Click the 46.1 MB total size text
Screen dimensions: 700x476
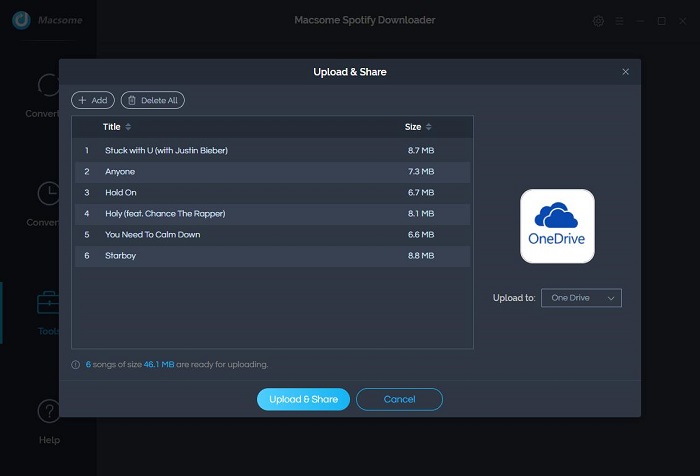click(x=159, y=364)
